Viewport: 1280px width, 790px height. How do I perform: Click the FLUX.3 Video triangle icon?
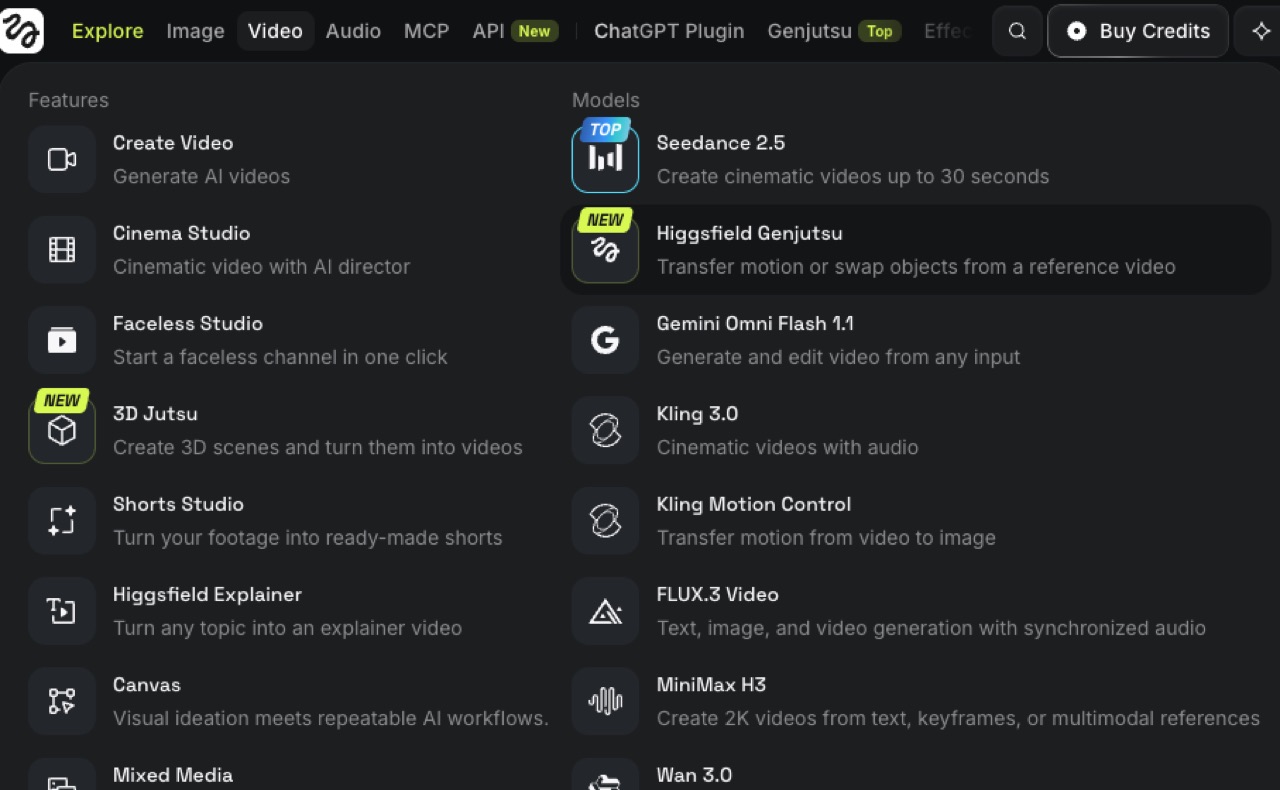click(x=605, y=611)
